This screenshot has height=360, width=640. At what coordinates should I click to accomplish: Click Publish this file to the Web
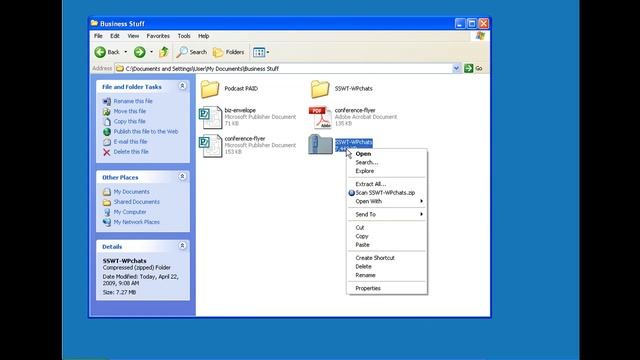point(146,131)
